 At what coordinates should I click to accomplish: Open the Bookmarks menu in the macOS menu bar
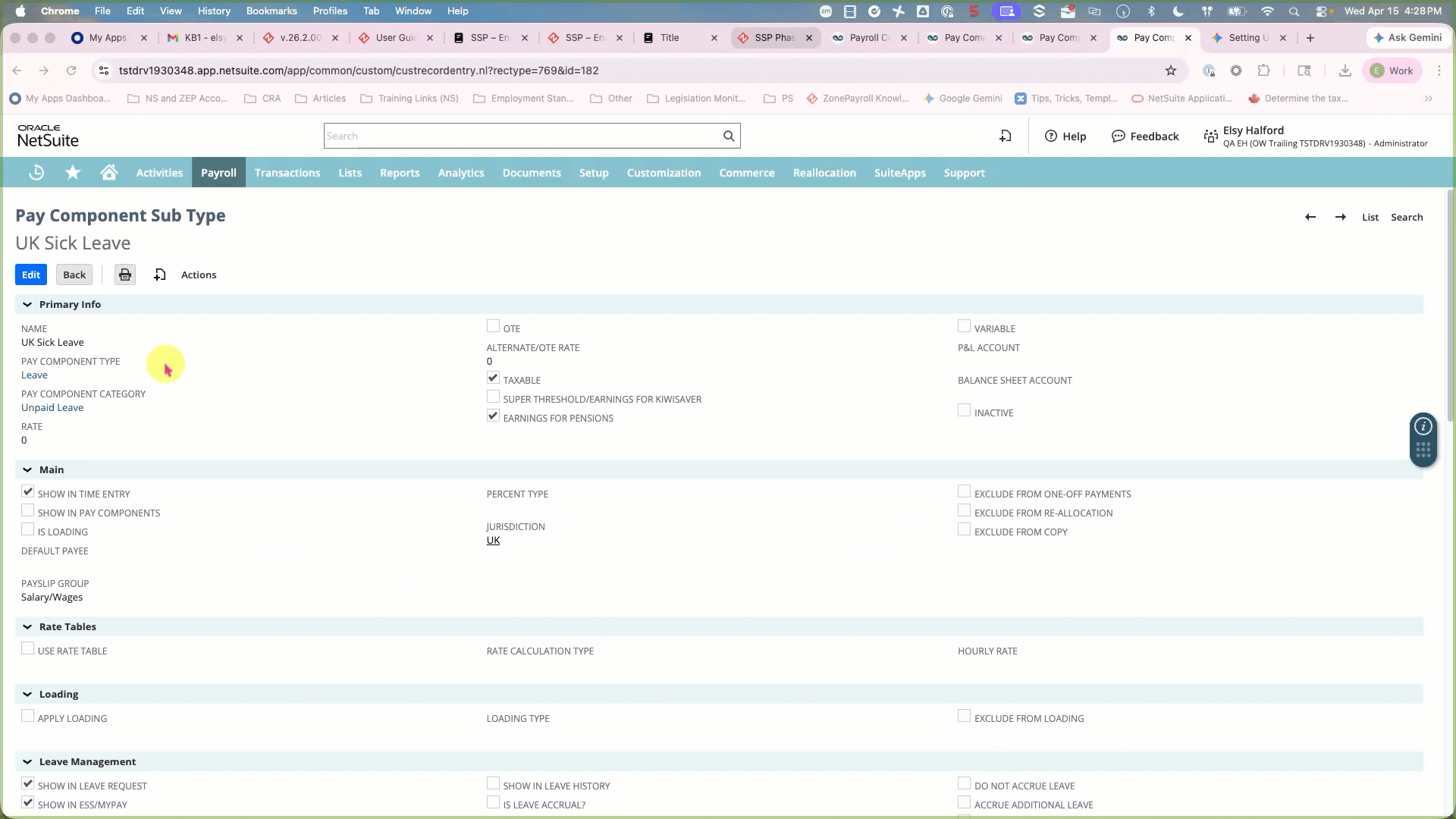271,11
